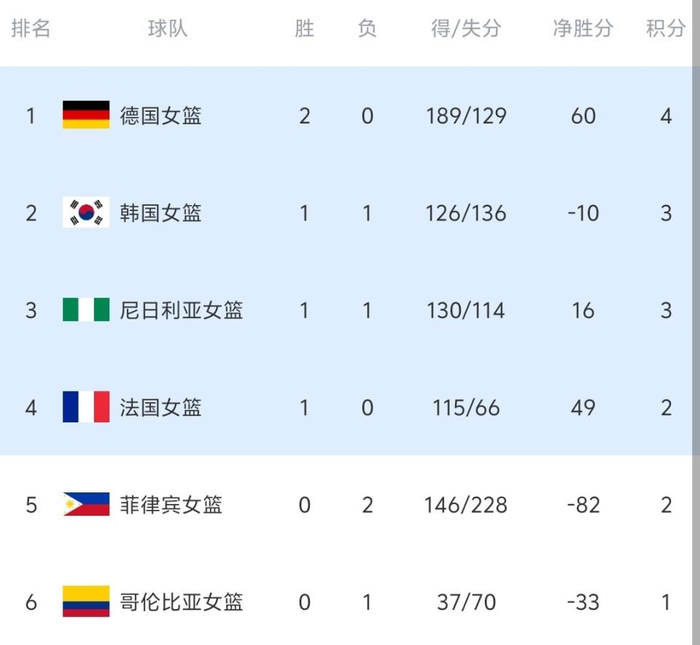Screen dimensions: 700x645
Task: Click the 球队 column header
Action: [168, 29]
